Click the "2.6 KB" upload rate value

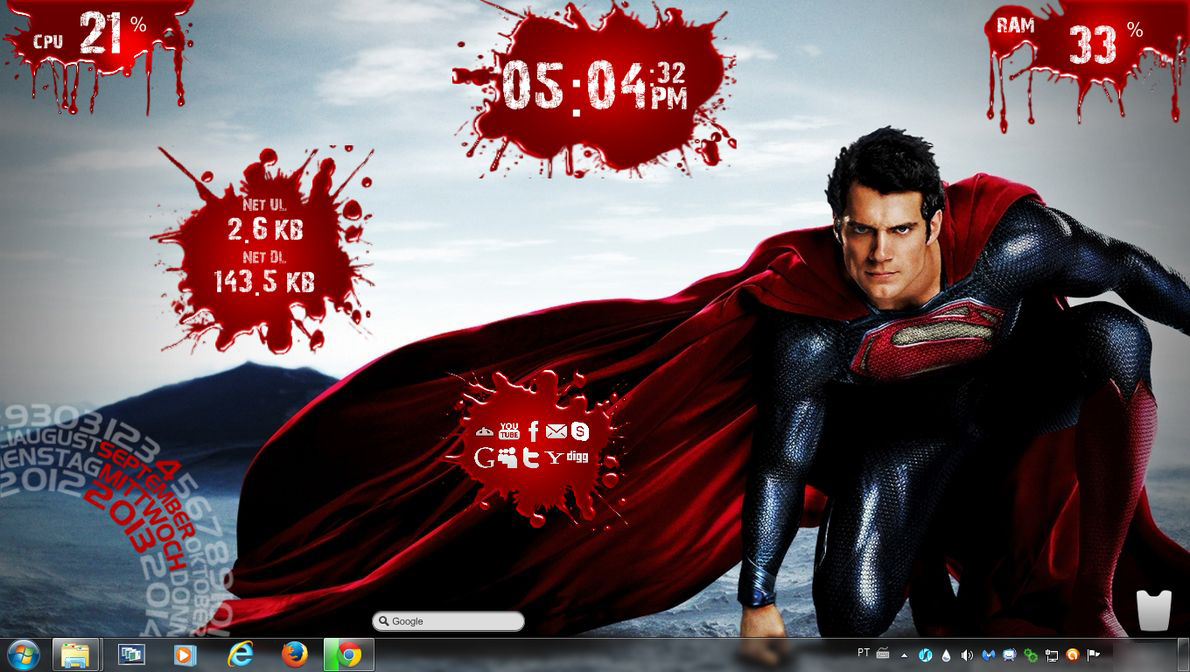[266, 229]
